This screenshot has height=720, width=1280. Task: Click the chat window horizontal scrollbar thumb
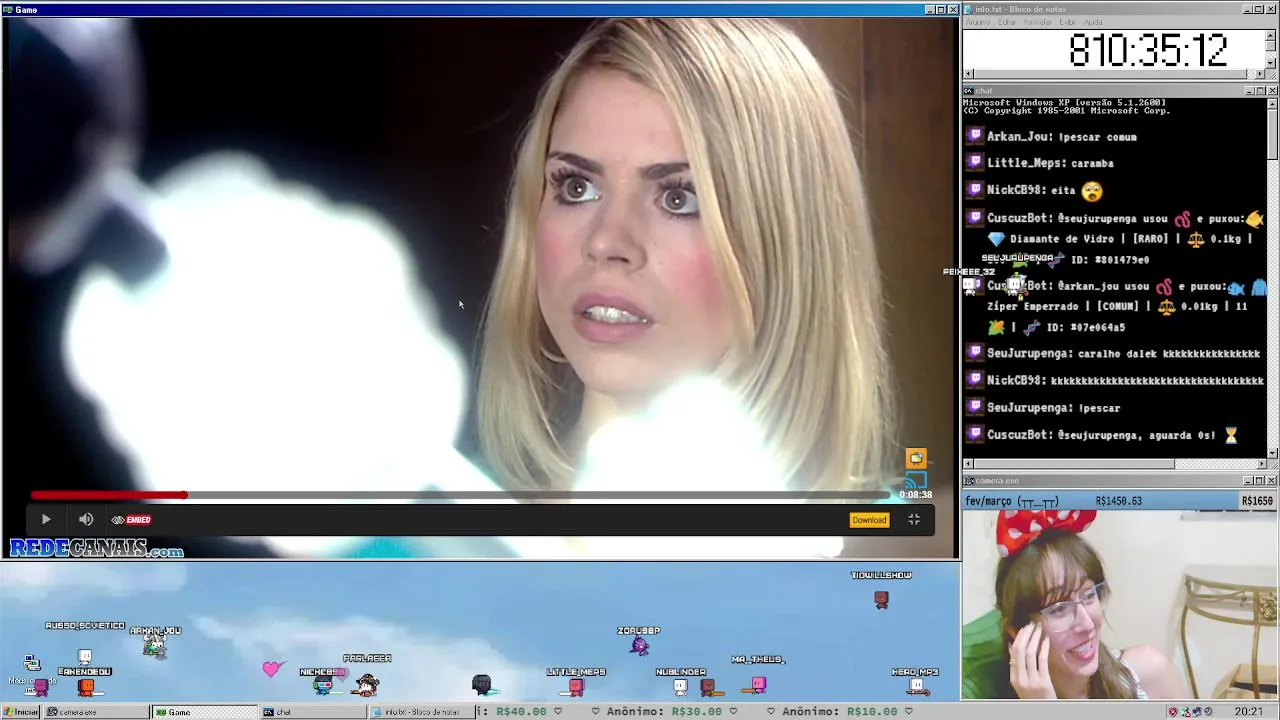click(x=1074, y=464)
